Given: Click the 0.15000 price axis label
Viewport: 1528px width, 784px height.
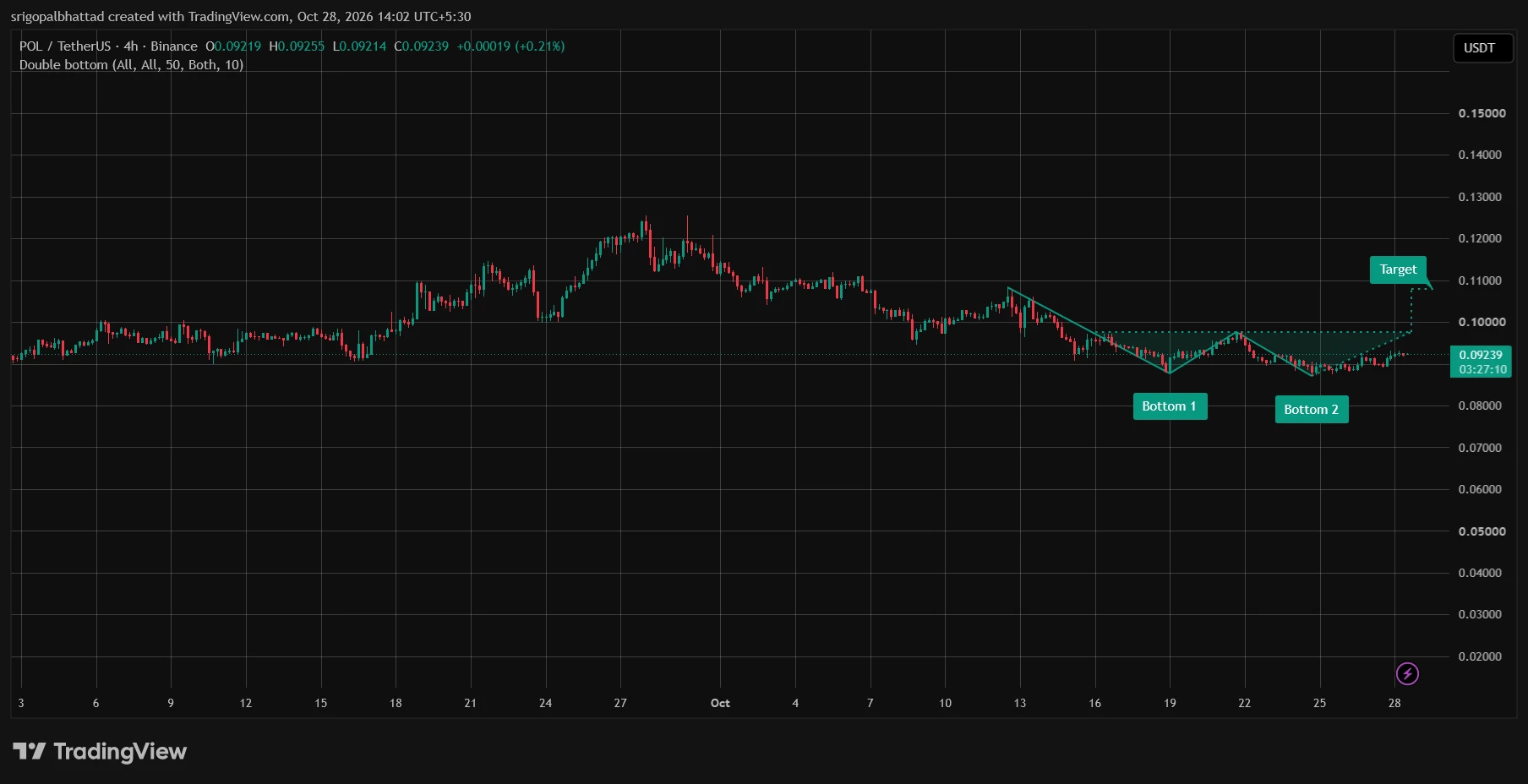Looking at the screenshot, I should pyautogui.click(x=1482, y=113).
